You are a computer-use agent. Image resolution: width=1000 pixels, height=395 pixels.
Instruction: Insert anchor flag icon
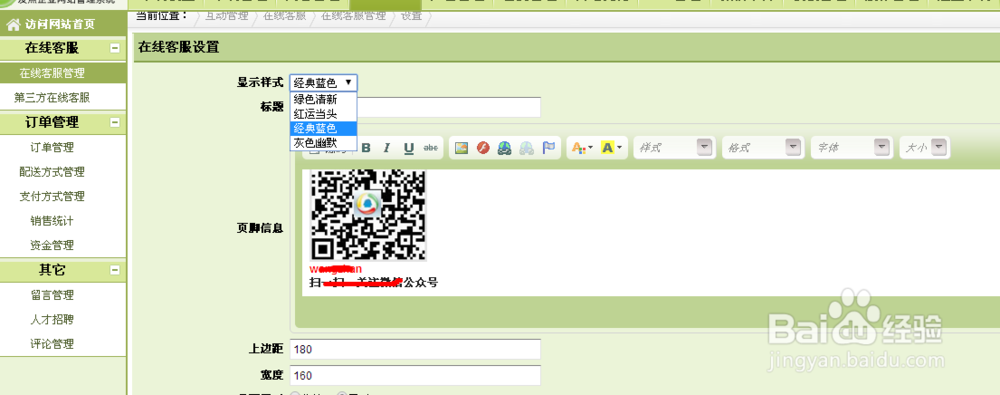click(548, 148)
